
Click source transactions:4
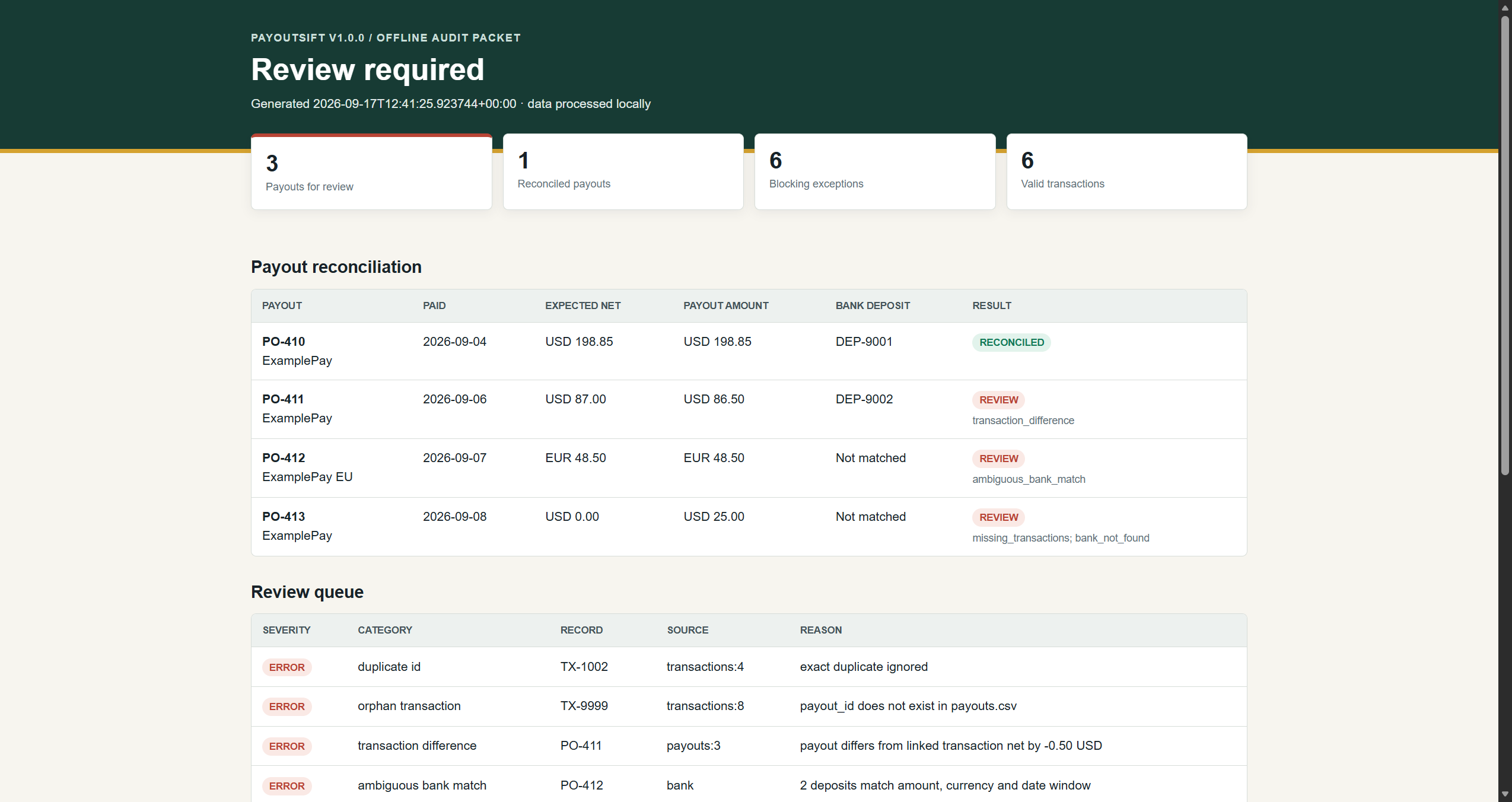pyautogui.click(x=705, y=667)
